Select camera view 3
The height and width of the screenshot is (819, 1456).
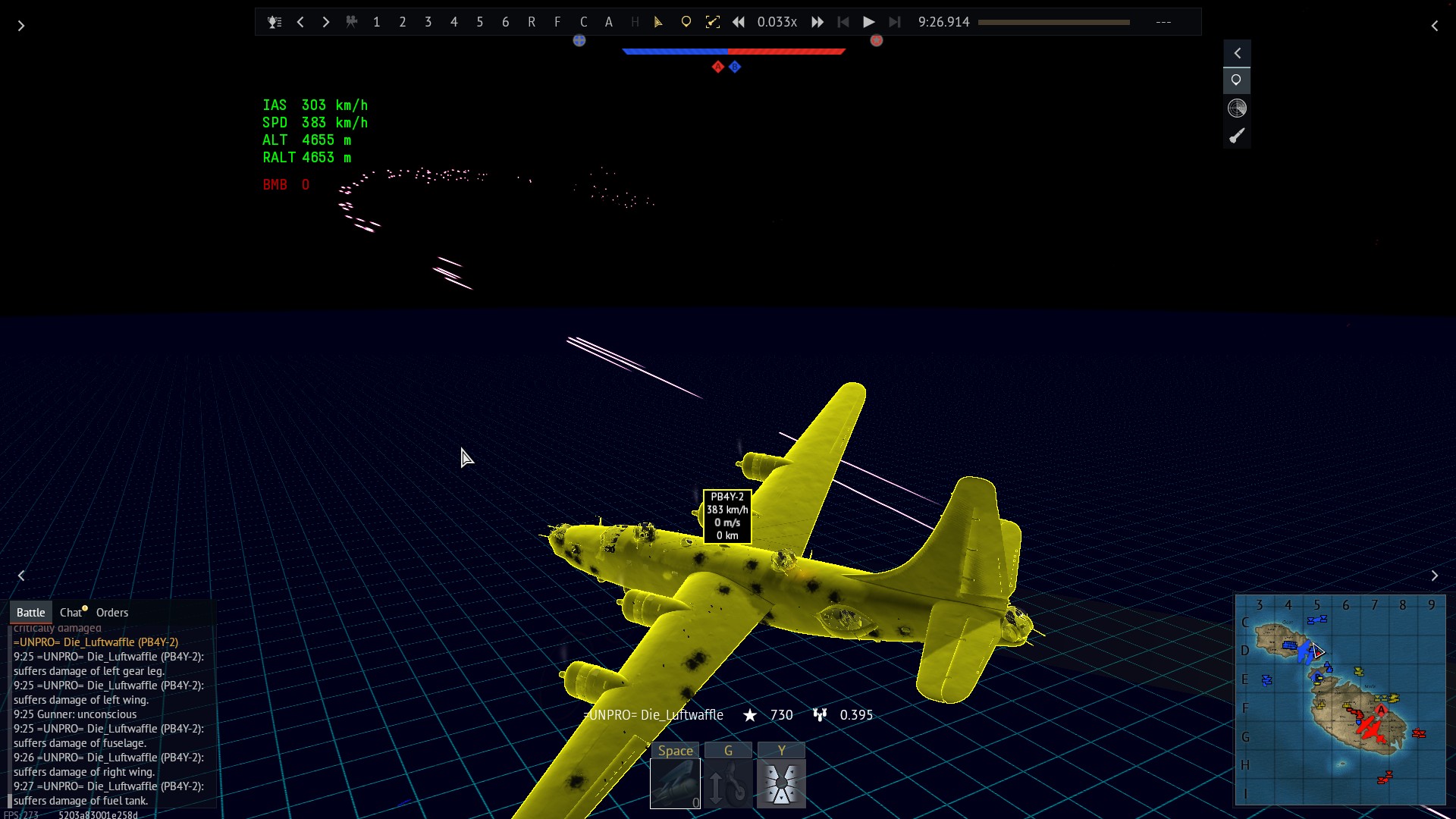[428, 22]
